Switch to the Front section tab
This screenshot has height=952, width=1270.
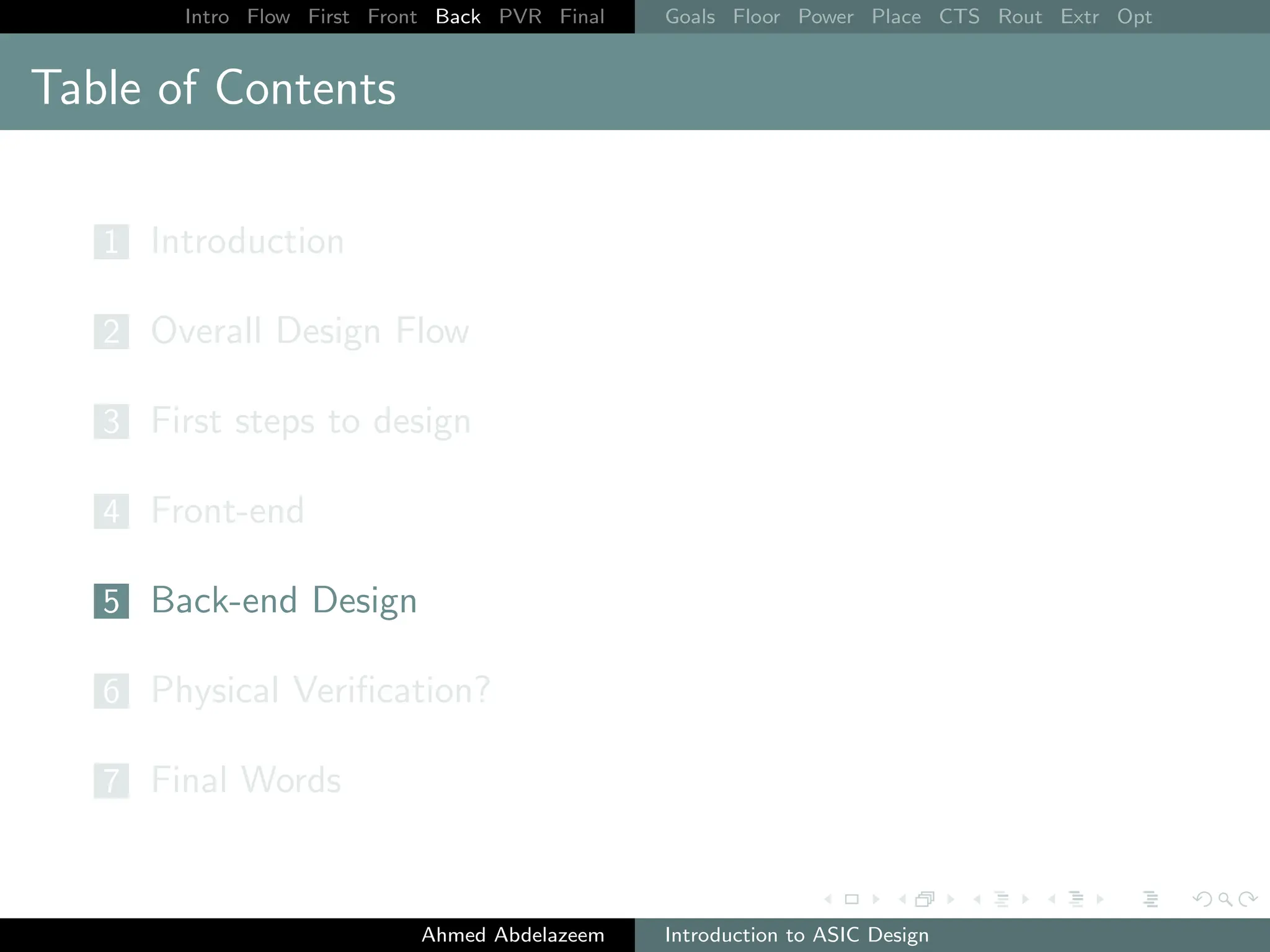[x=393, y=17]
